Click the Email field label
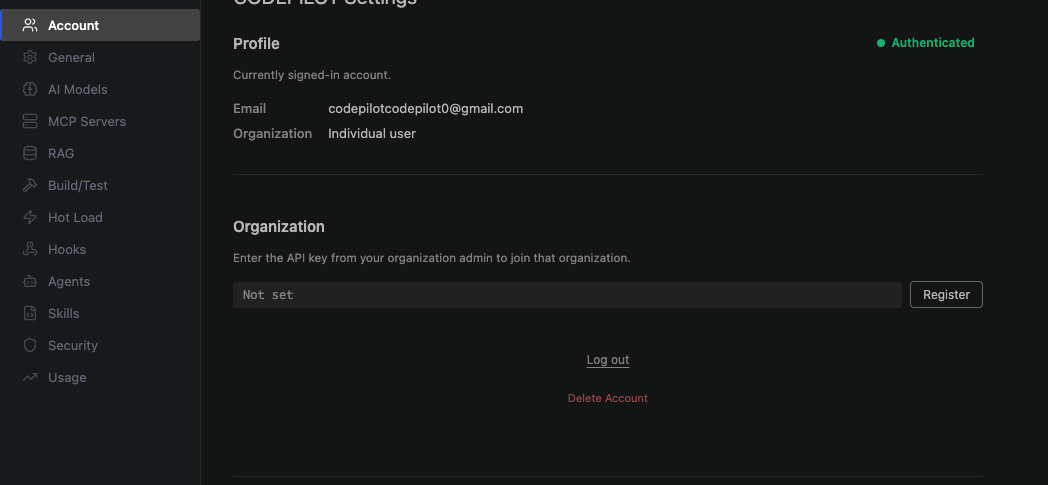The height and width of the screenshot is (485, 1048). 249,109
